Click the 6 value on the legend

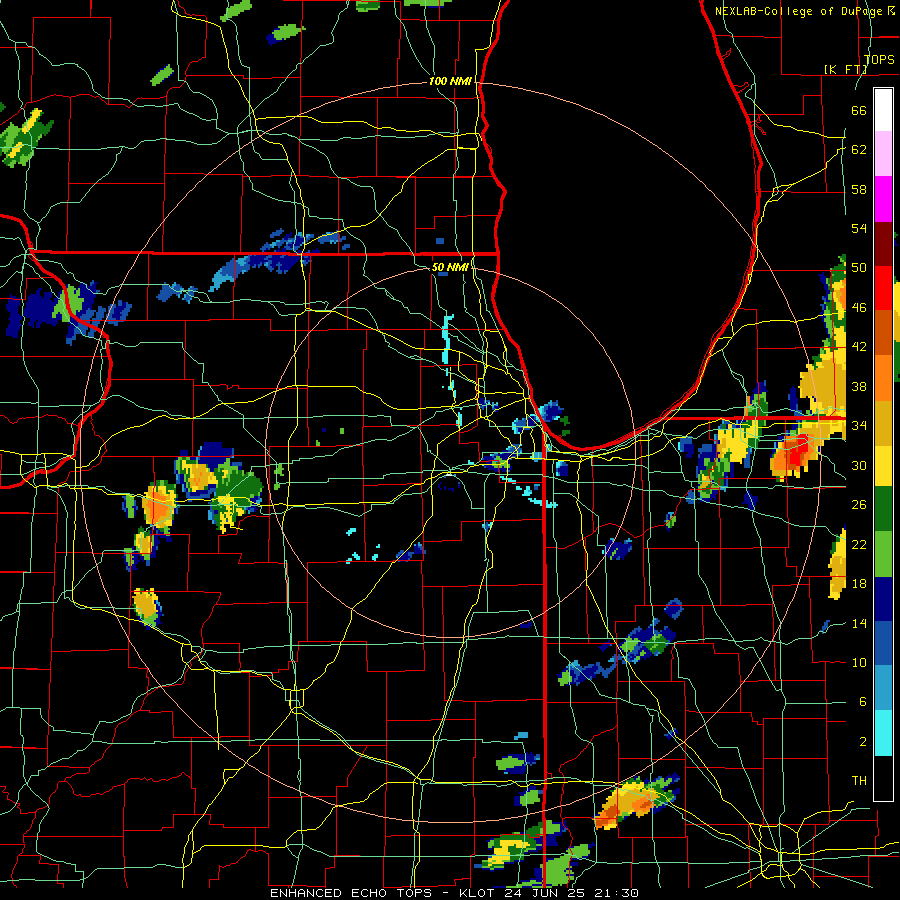[x=862, y=702]
